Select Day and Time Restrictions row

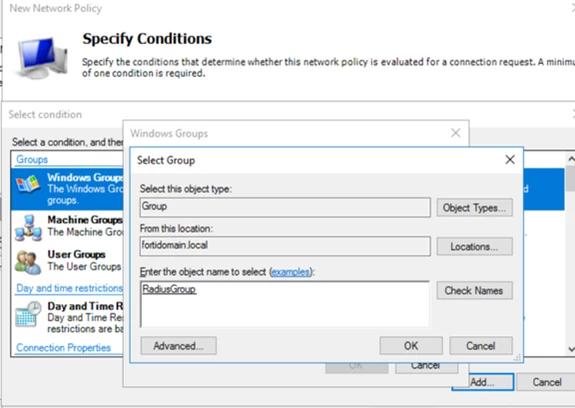point(67,317)
